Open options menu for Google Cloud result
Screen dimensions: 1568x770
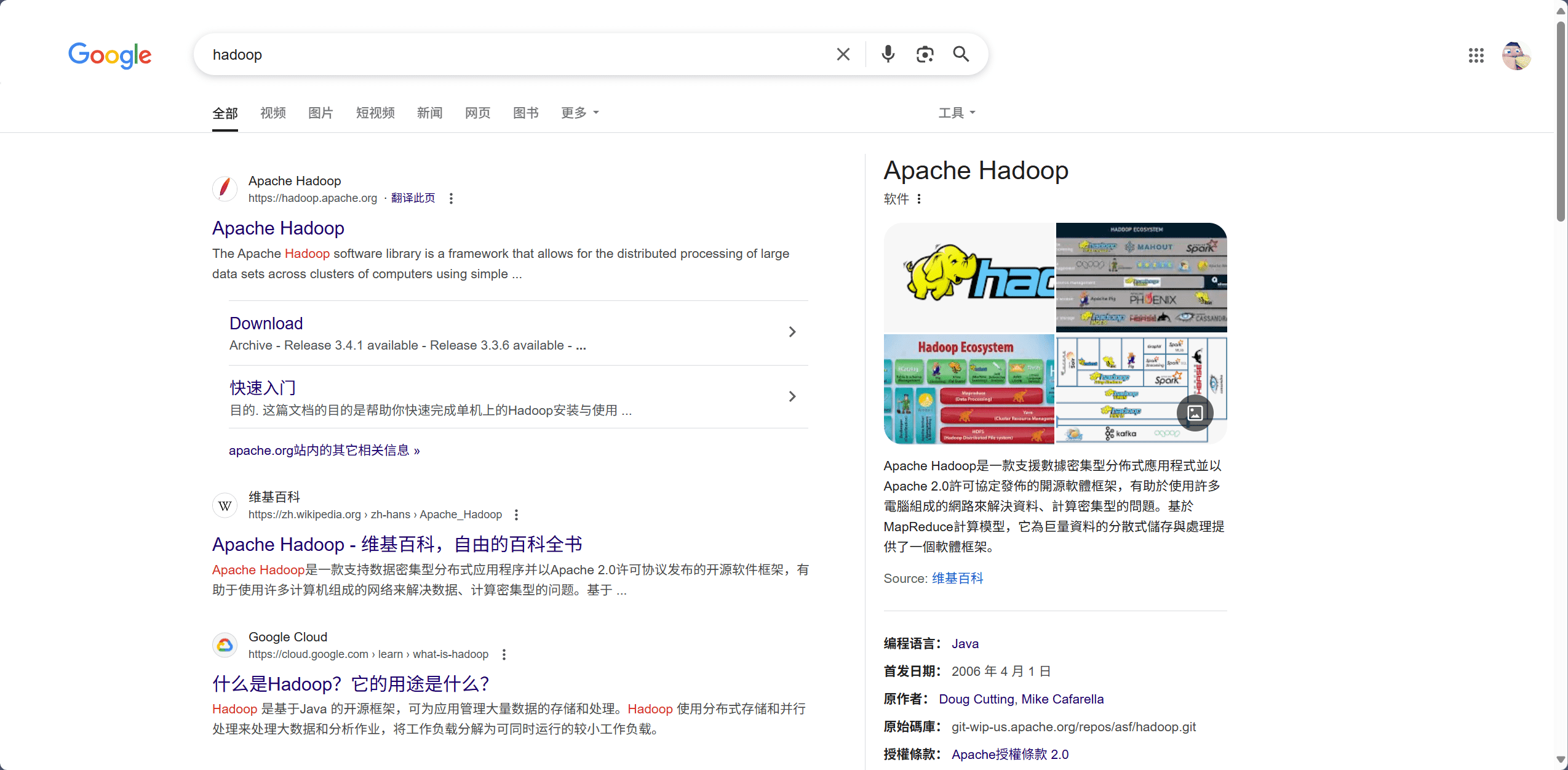[x=504, y=654]
